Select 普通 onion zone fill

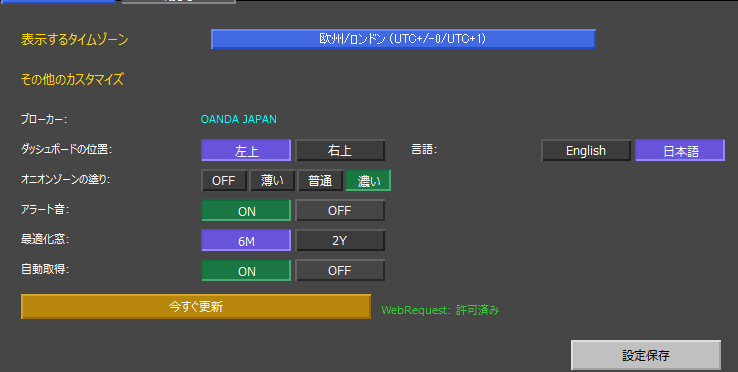(320, 180)
